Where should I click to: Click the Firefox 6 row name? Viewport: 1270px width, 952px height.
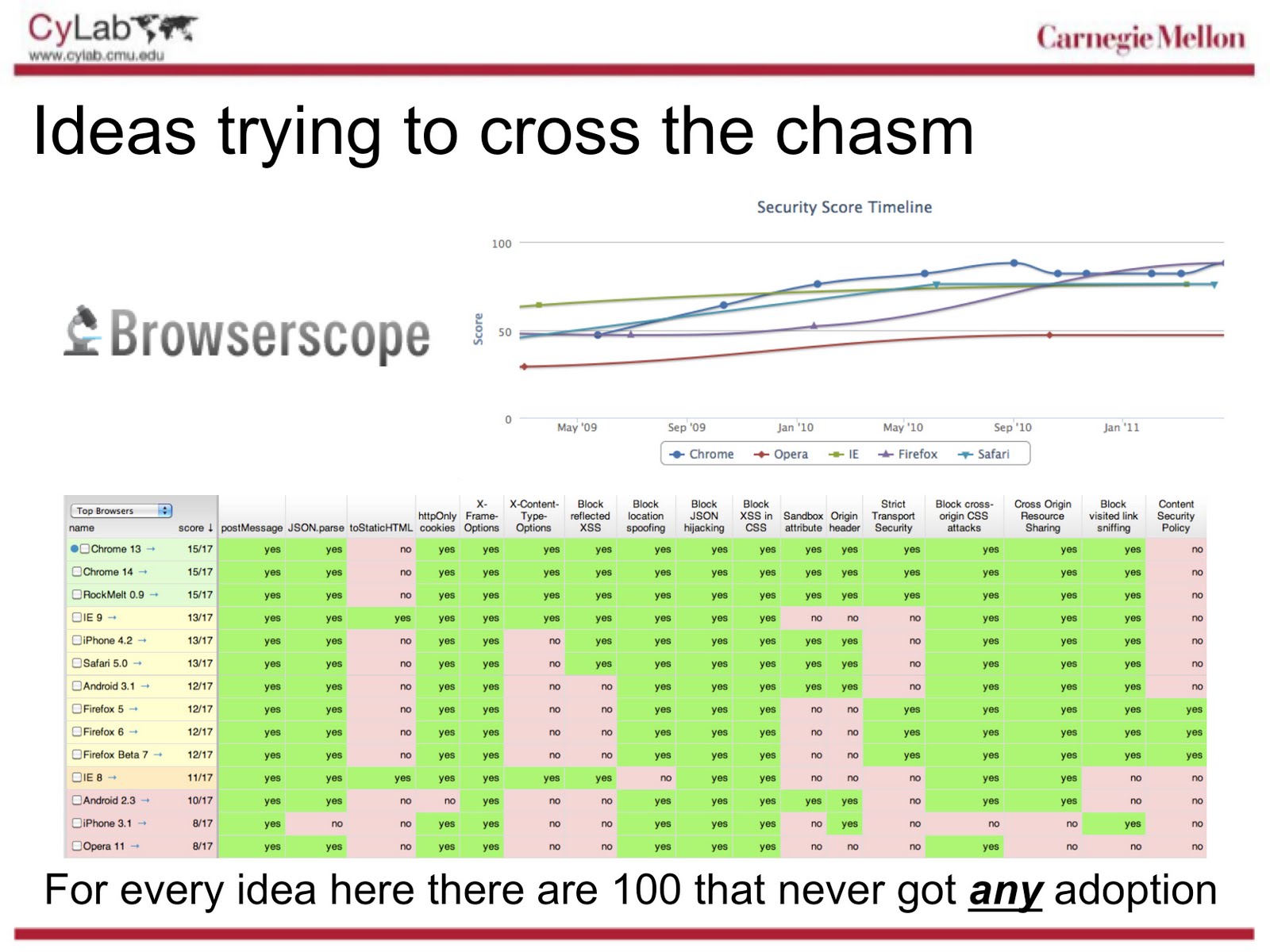103,731
